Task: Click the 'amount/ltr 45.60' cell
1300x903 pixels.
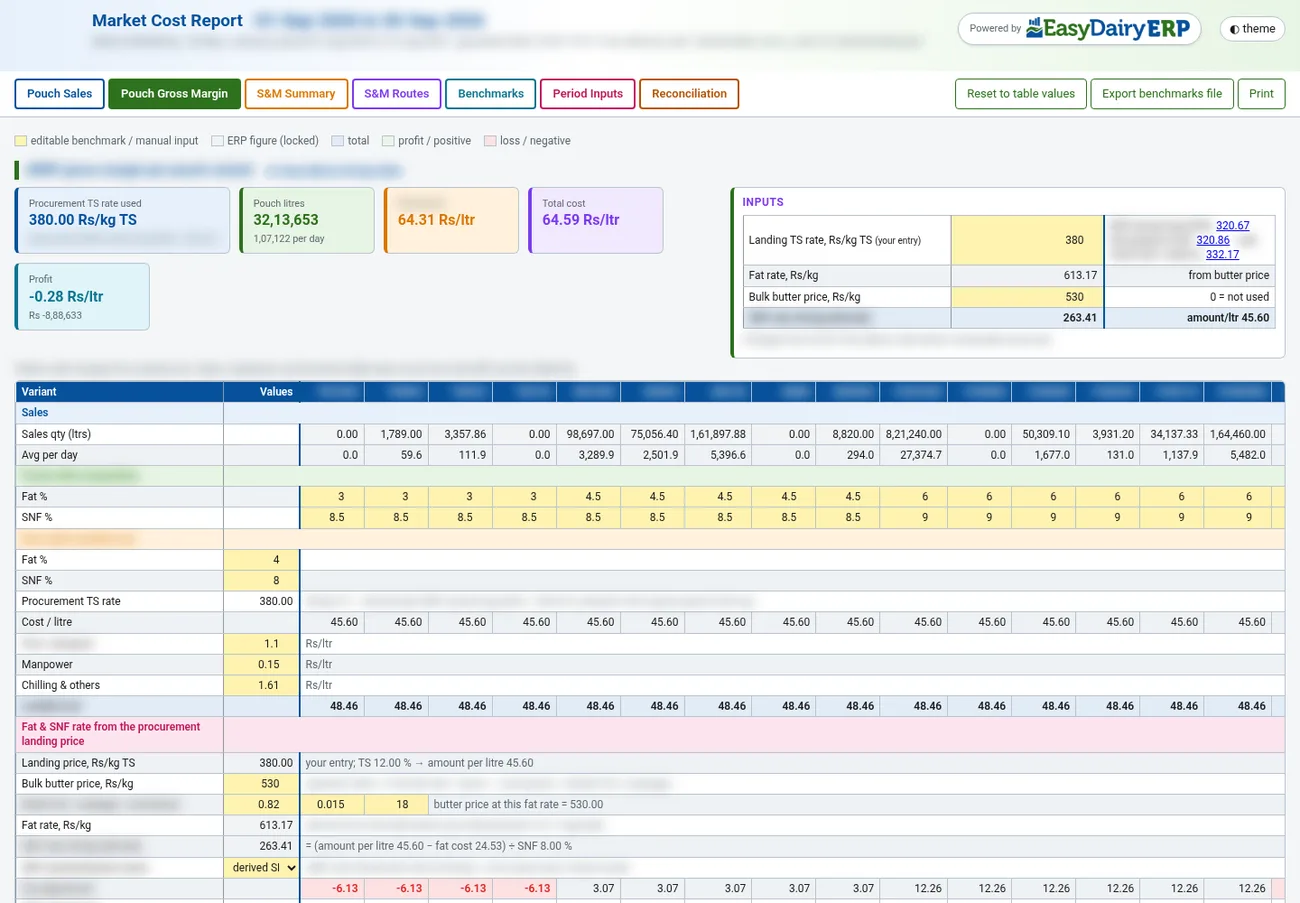Action: pos(1190,318)
